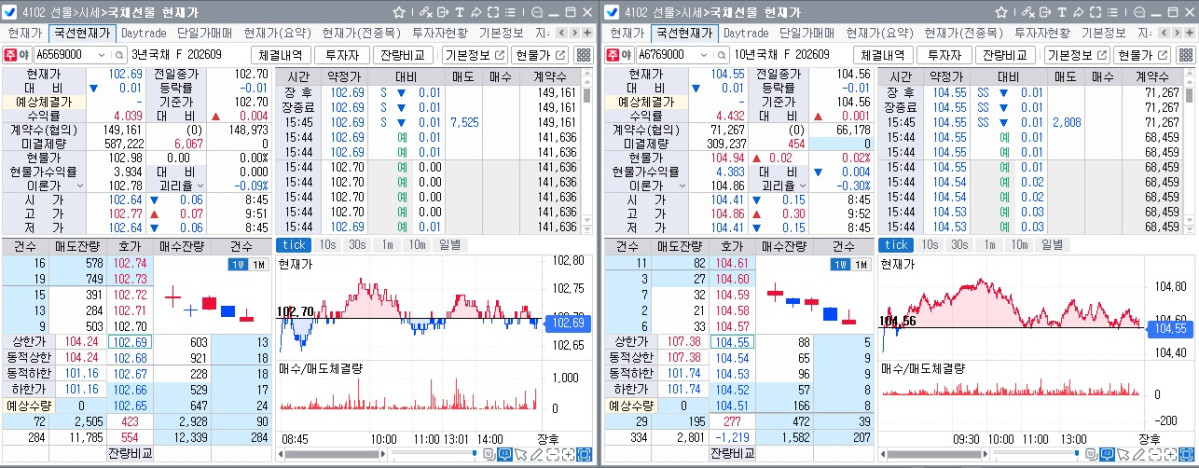Select 10s chart interval in left window

[327, 245]
